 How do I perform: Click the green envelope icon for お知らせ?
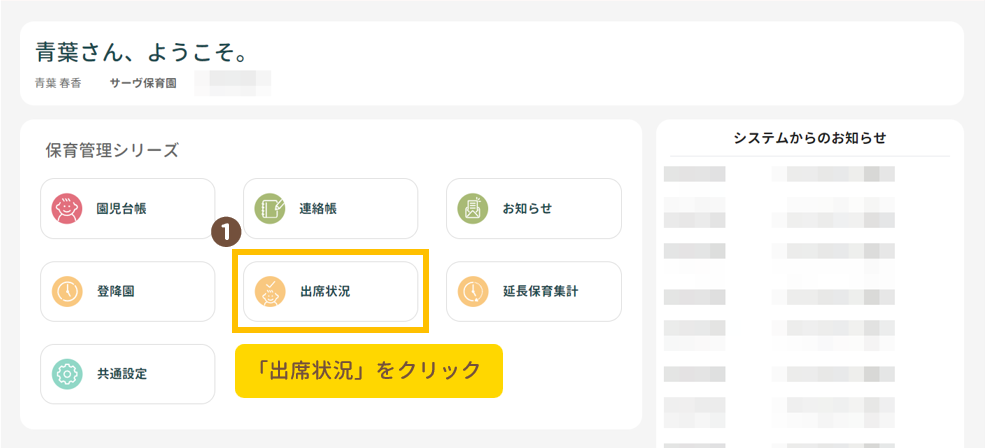tap(473, 209)
